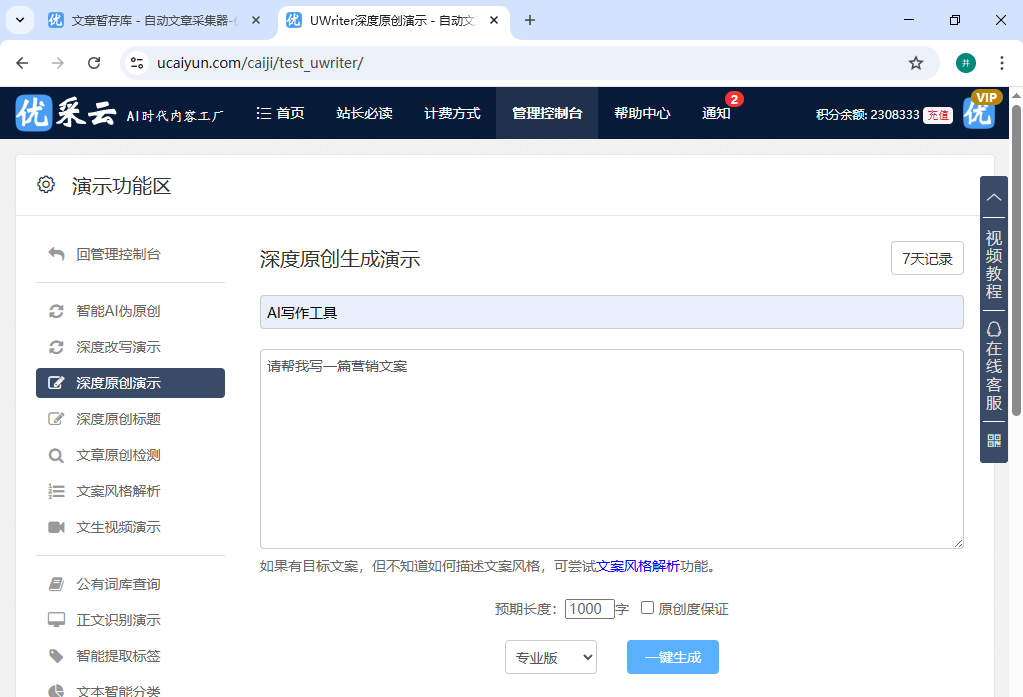Open the 帮助中心 menu item

641,113
